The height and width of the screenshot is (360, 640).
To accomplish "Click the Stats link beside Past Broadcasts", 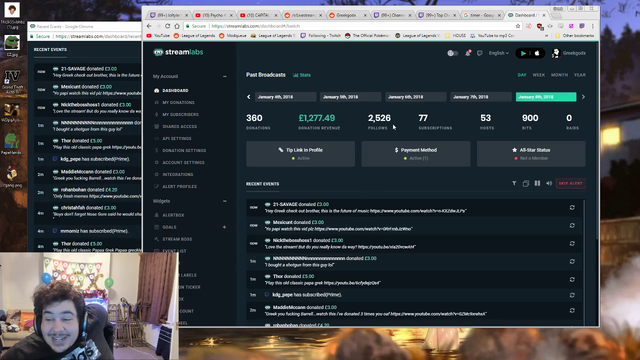I will click(302, 75).
